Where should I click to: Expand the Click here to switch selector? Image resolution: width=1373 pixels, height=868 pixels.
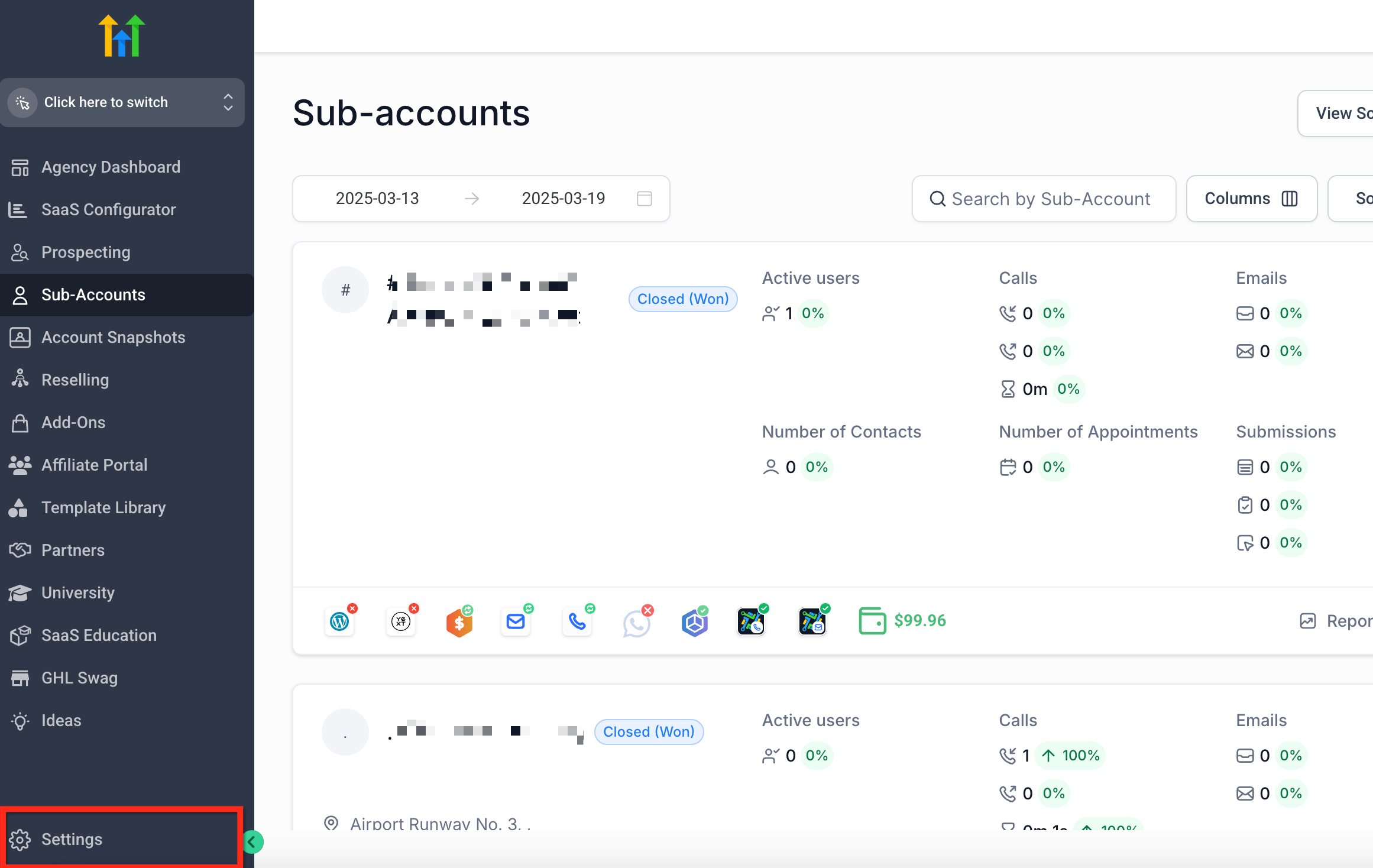[x=122, y=102]
